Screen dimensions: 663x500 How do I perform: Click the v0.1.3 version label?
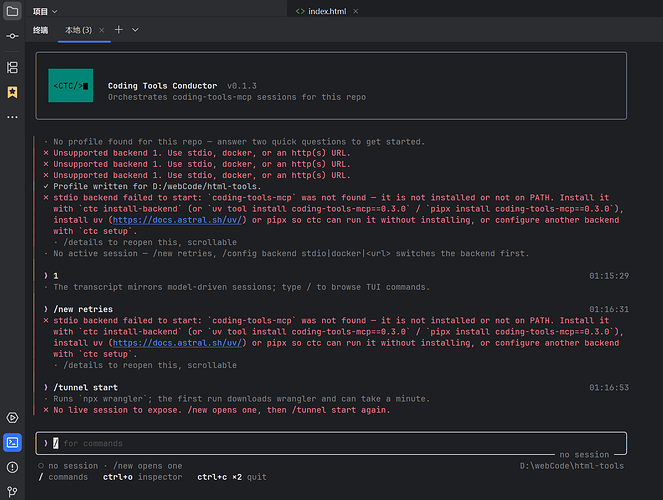click(242, 86)
